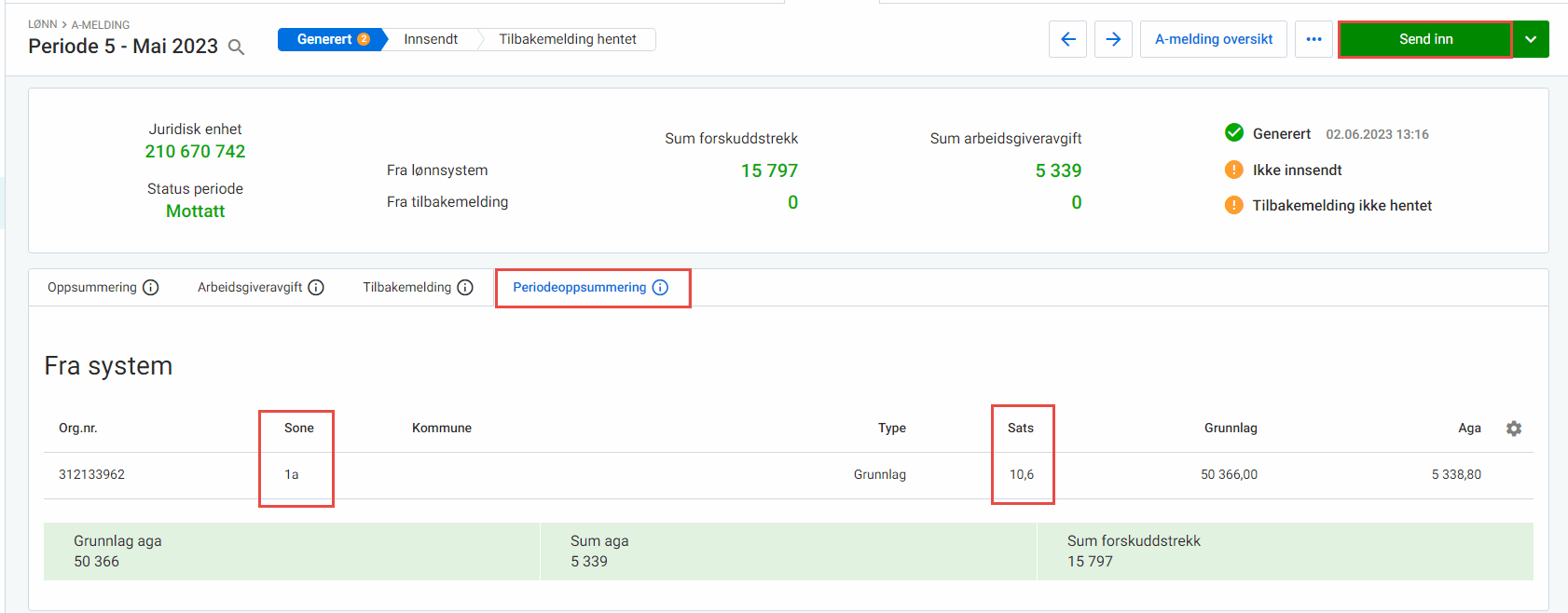1568x613 pixels.
Task: Click info icon next to Periodeoppsummering
Action: point(660,288)
